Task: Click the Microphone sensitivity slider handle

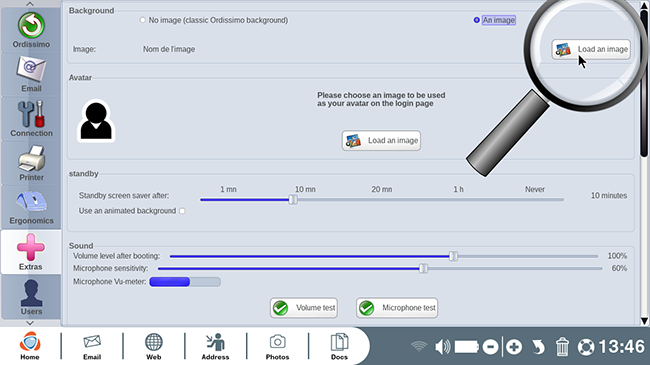Action: click(423, 269)
